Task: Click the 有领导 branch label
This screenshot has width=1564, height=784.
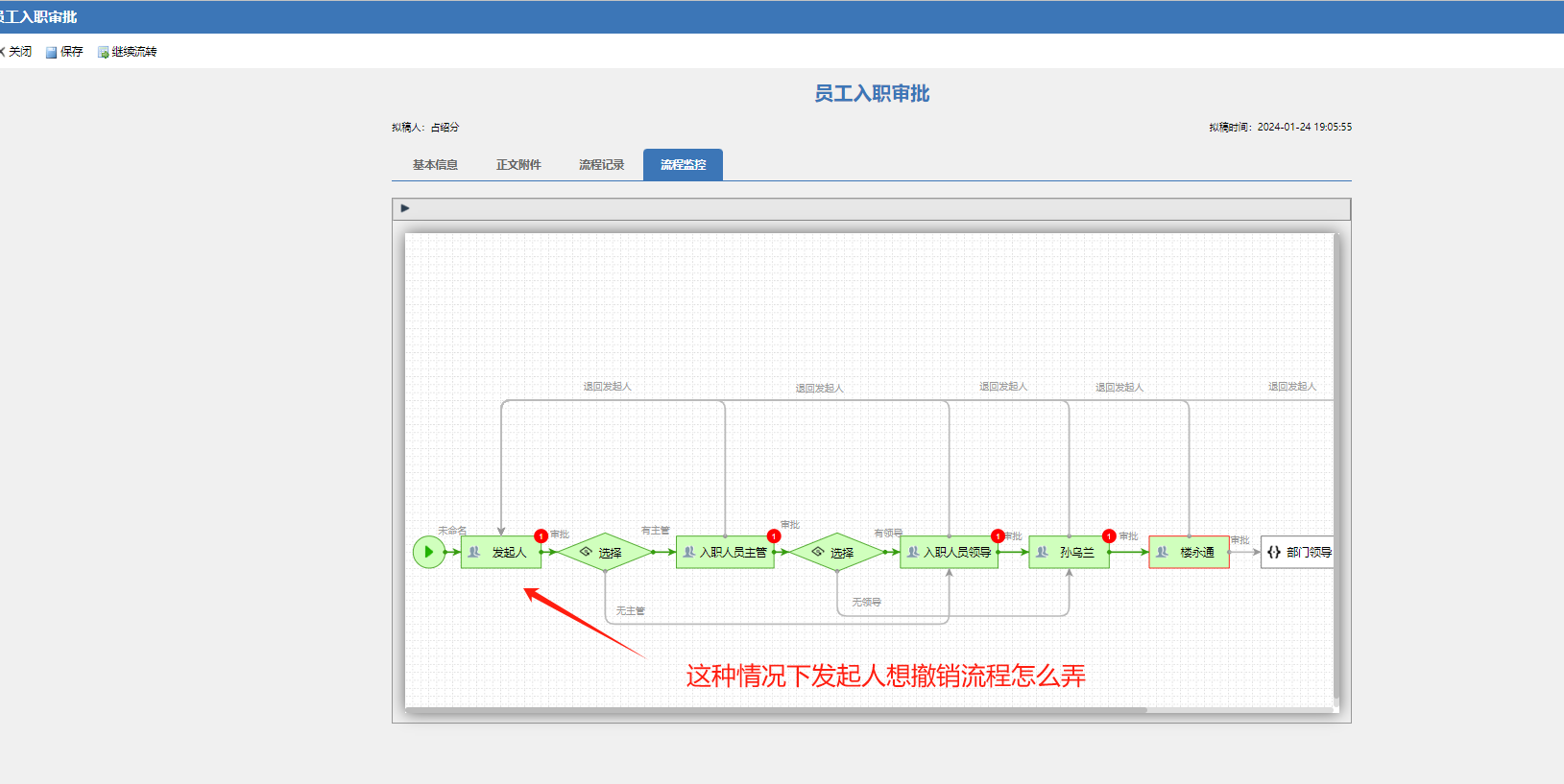Action: [888, 534]
